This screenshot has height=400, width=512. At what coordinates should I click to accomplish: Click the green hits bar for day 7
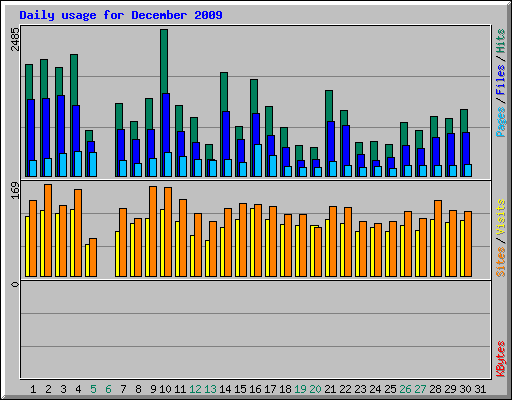click(x=119, y=116)
